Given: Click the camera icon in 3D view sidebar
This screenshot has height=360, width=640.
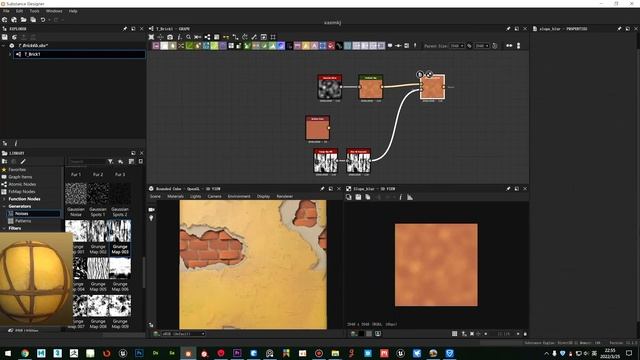Looking at the screenshot, I should click(x=151, y=209).
